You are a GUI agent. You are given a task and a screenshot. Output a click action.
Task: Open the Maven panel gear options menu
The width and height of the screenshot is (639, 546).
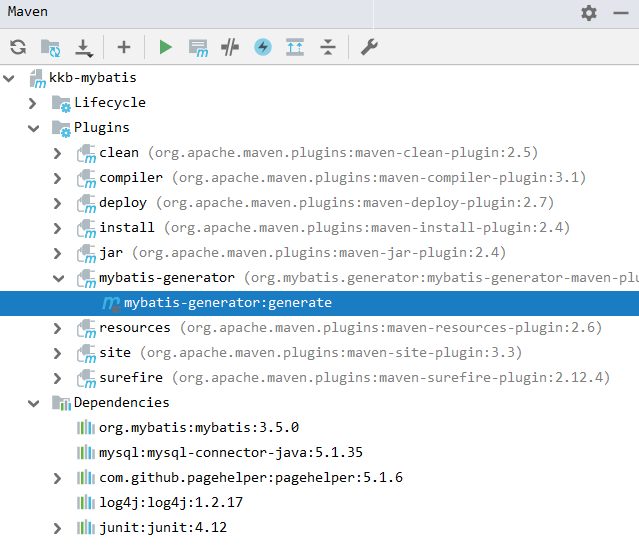click(x=589, y=13)
